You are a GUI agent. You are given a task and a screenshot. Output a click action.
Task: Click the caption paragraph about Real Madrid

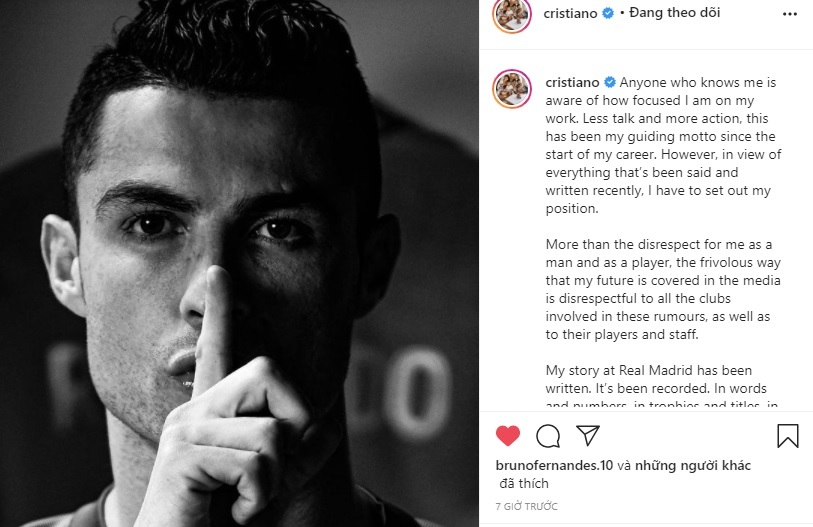[x=662, y=388]
